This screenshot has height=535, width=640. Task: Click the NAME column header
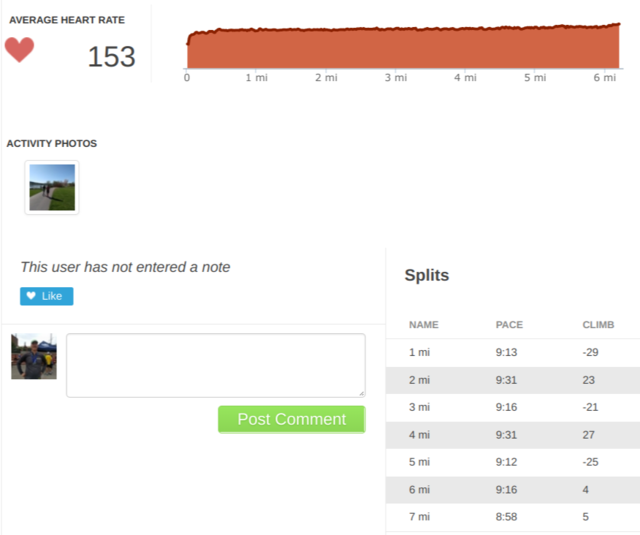[424, 325]
